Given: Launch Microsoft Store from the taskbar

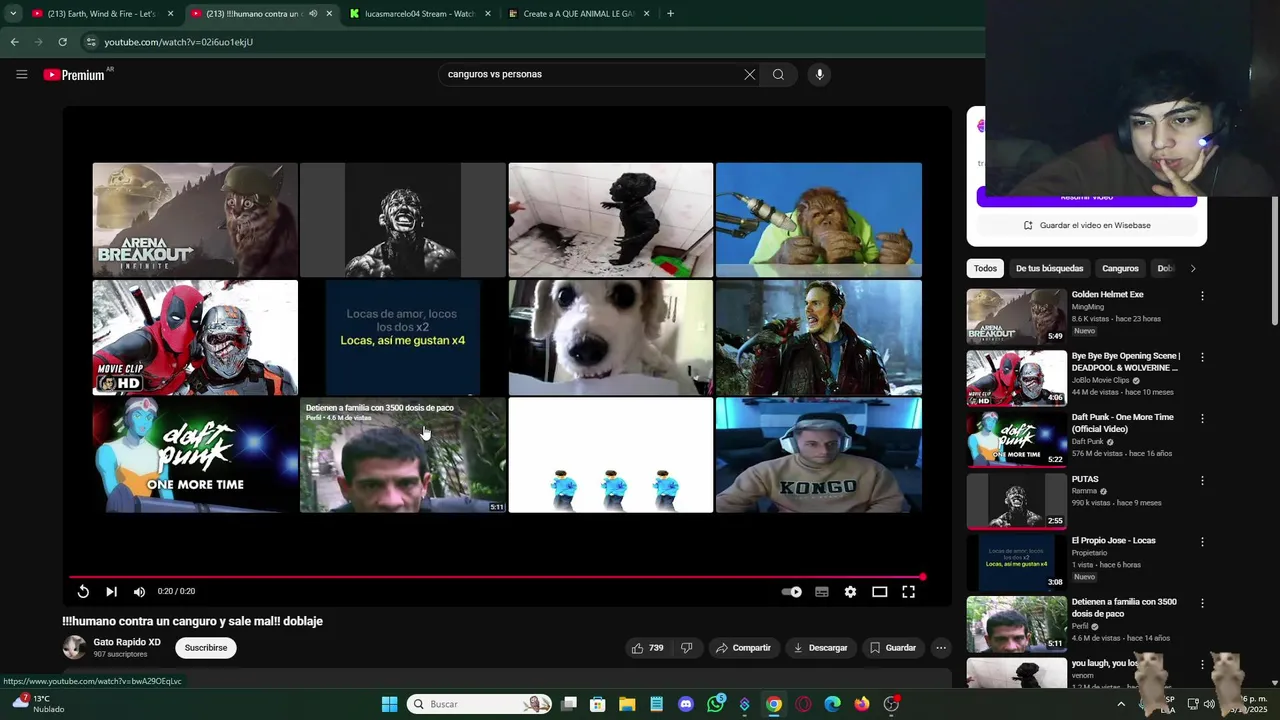Looking at the screenshot, I should click(x=598, y=704).
